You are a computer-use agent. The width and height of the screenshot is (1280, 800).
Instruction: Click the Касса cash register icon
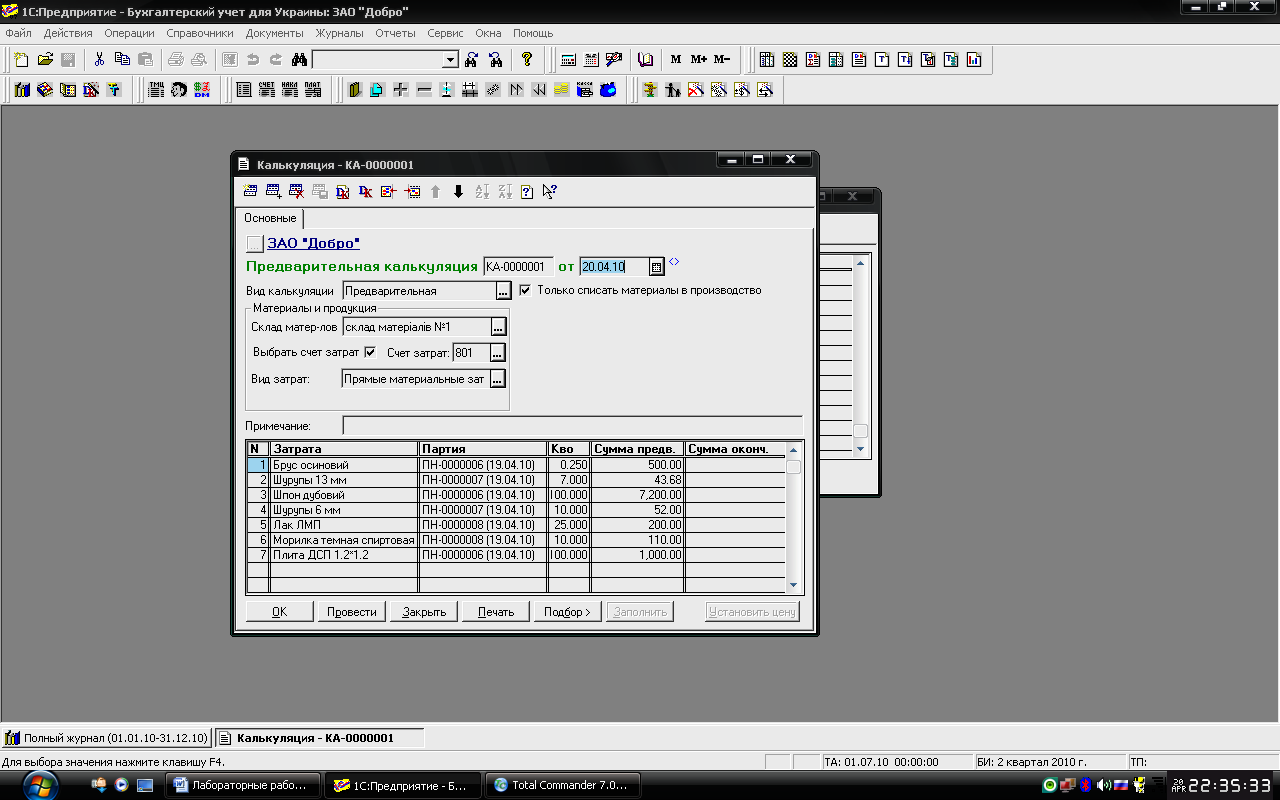(585, 90)
